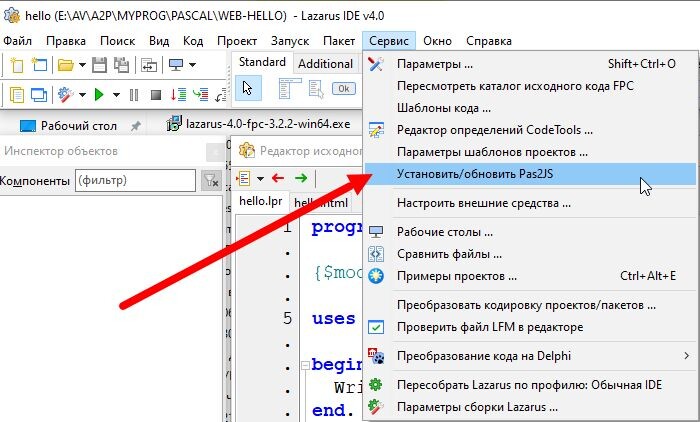Choose Пересобрать Lazarus по профилю: Обычная IDE
Image resolution: width=700 pixels, height=422 pixels.
pos(530,385)
